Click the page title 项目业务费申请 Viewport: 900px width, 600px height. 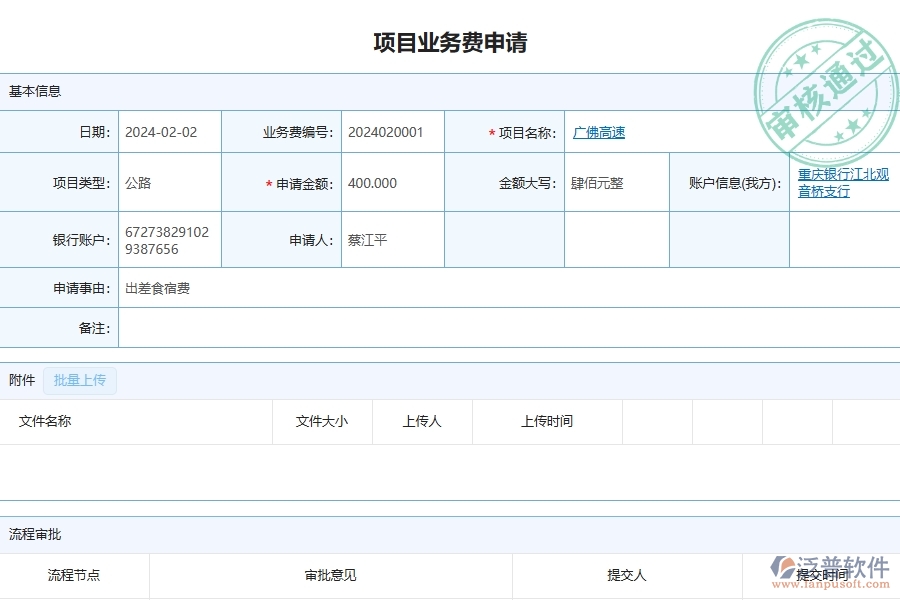point(450,42)
